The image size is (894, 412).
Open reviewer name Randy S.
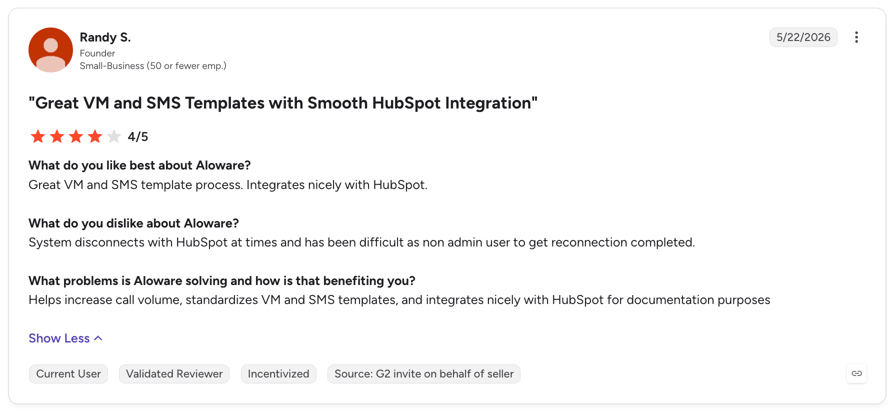(105, 38)
